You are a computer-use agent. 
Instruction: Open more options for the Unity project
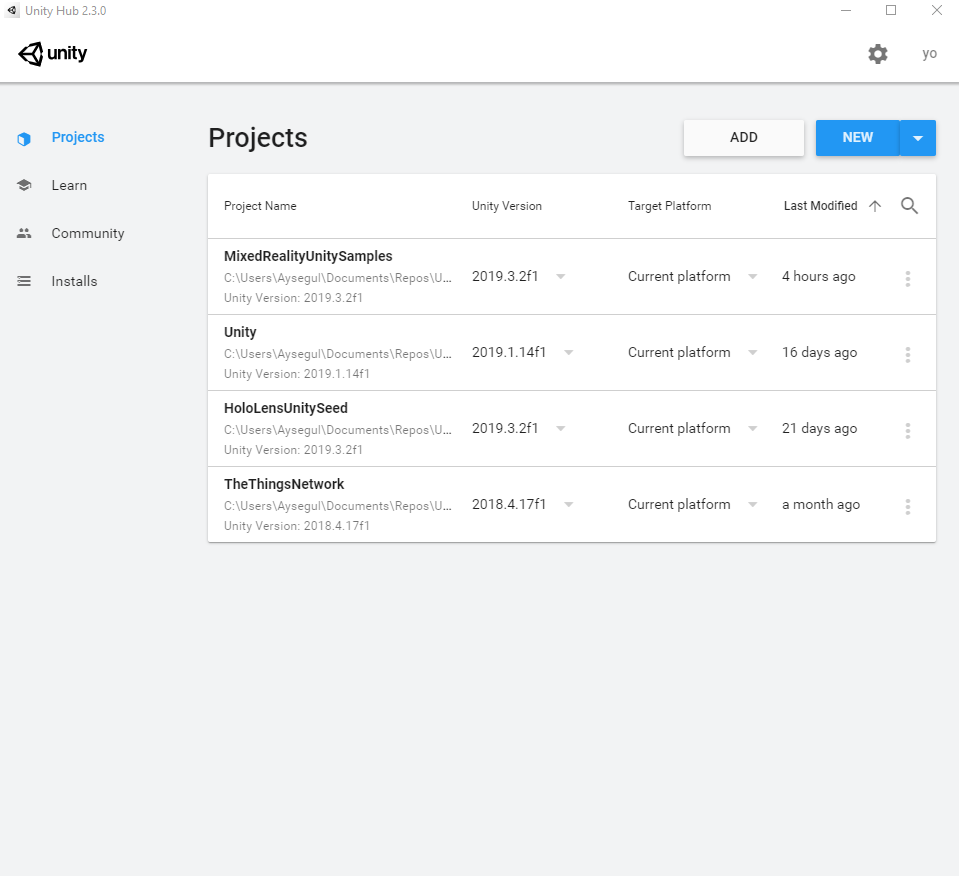(908, 355)
